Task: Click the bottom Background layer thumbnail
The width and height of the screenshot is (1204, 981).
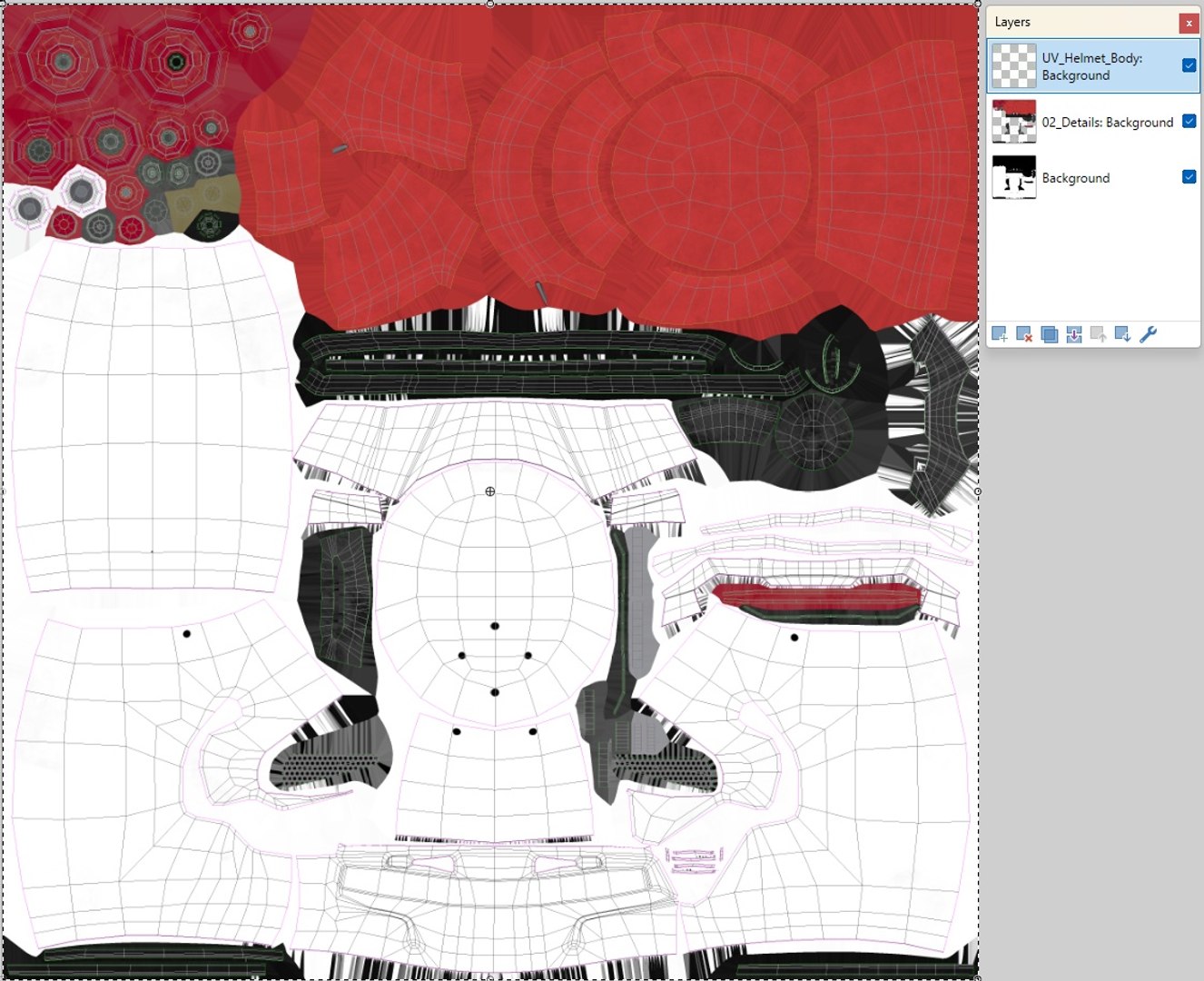Action: (x=1013, y=177)
